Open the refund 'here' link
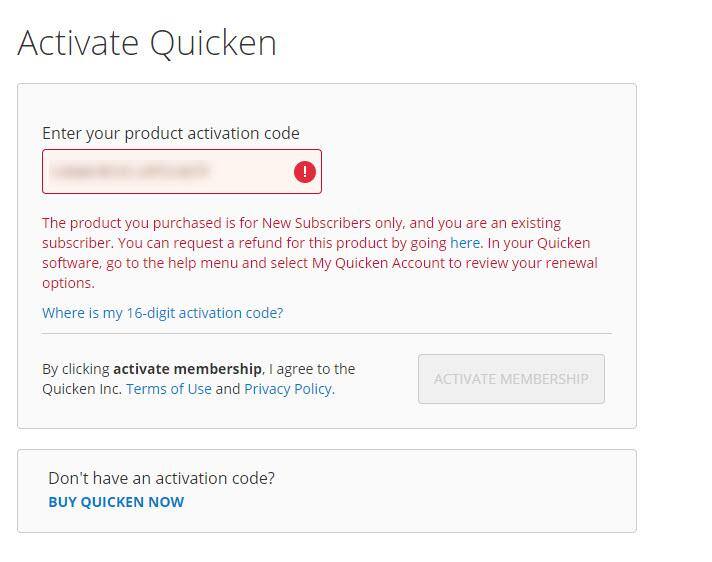 465,243
